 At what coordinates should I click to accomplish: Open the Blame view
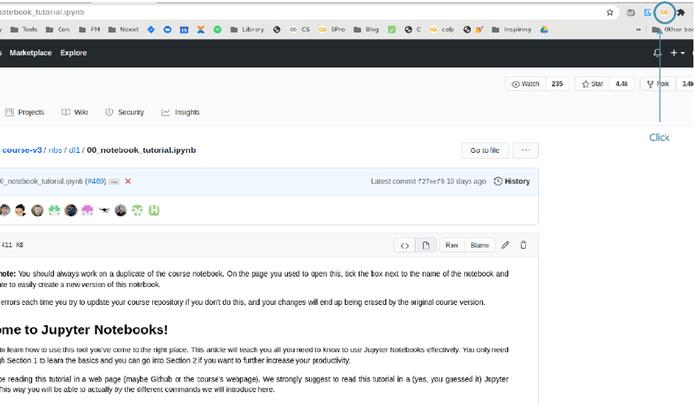tap(480, 246)
